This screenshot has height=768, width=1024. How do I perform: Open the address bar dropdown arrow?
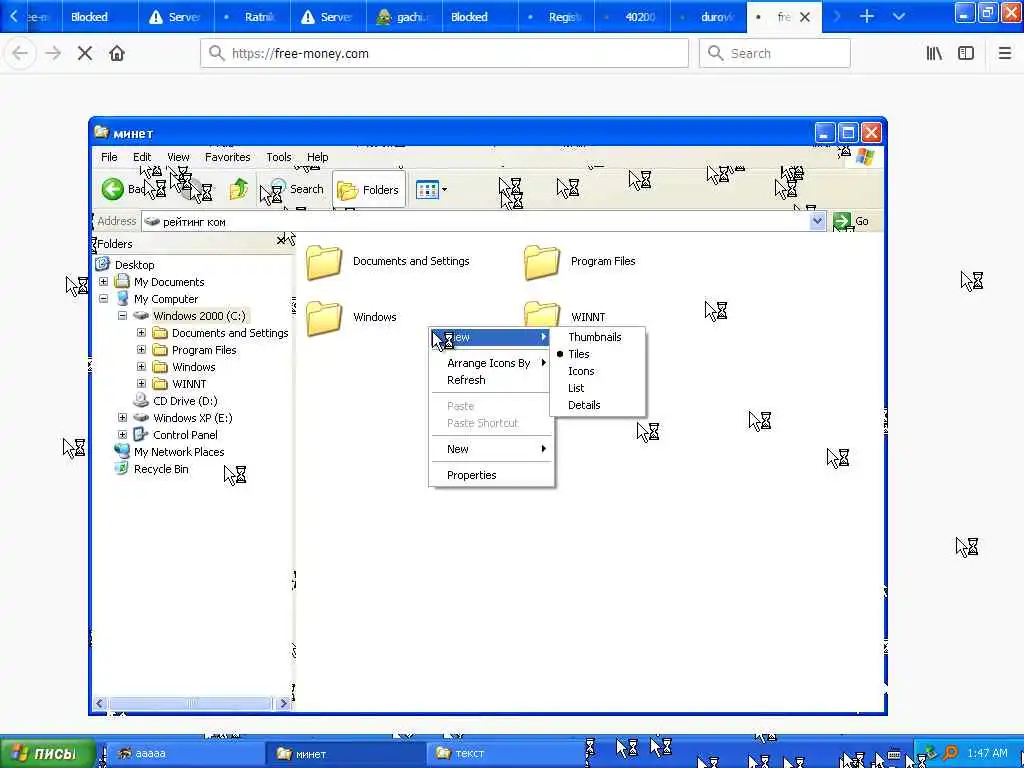817,221
